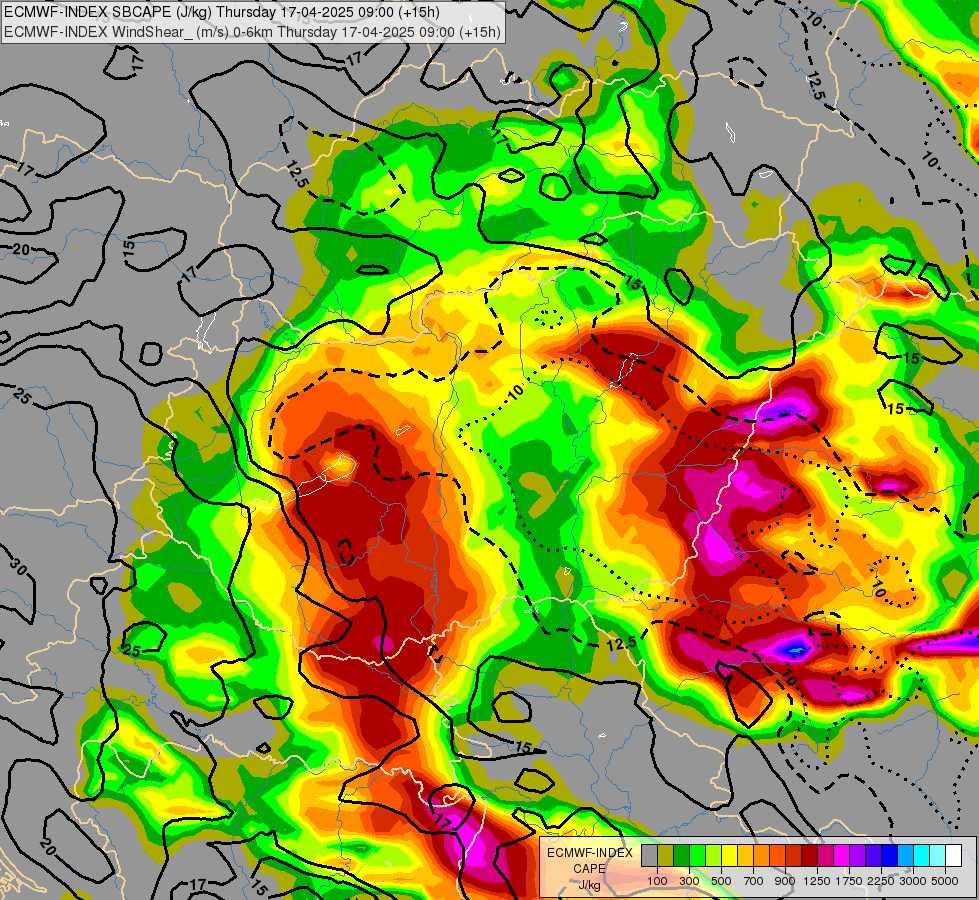Pick the indigo legend swatch

(x=874, y=856)
